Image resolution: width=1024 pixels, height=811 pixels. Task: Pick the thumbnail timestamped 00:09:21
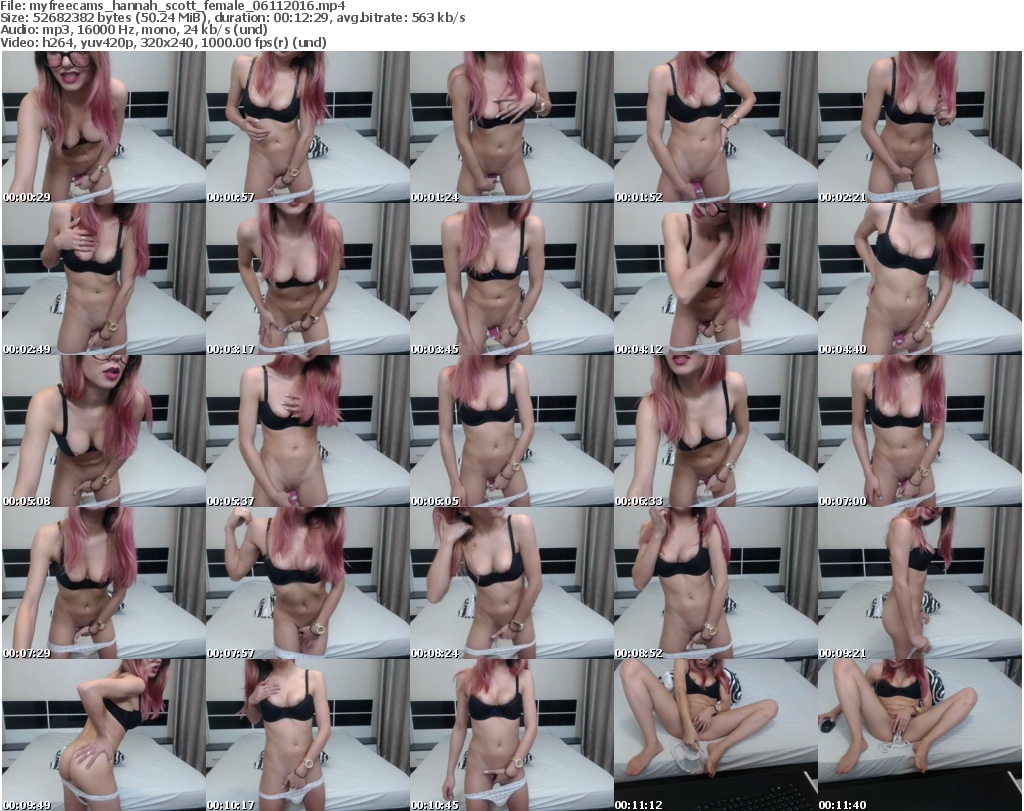point(919,583)
